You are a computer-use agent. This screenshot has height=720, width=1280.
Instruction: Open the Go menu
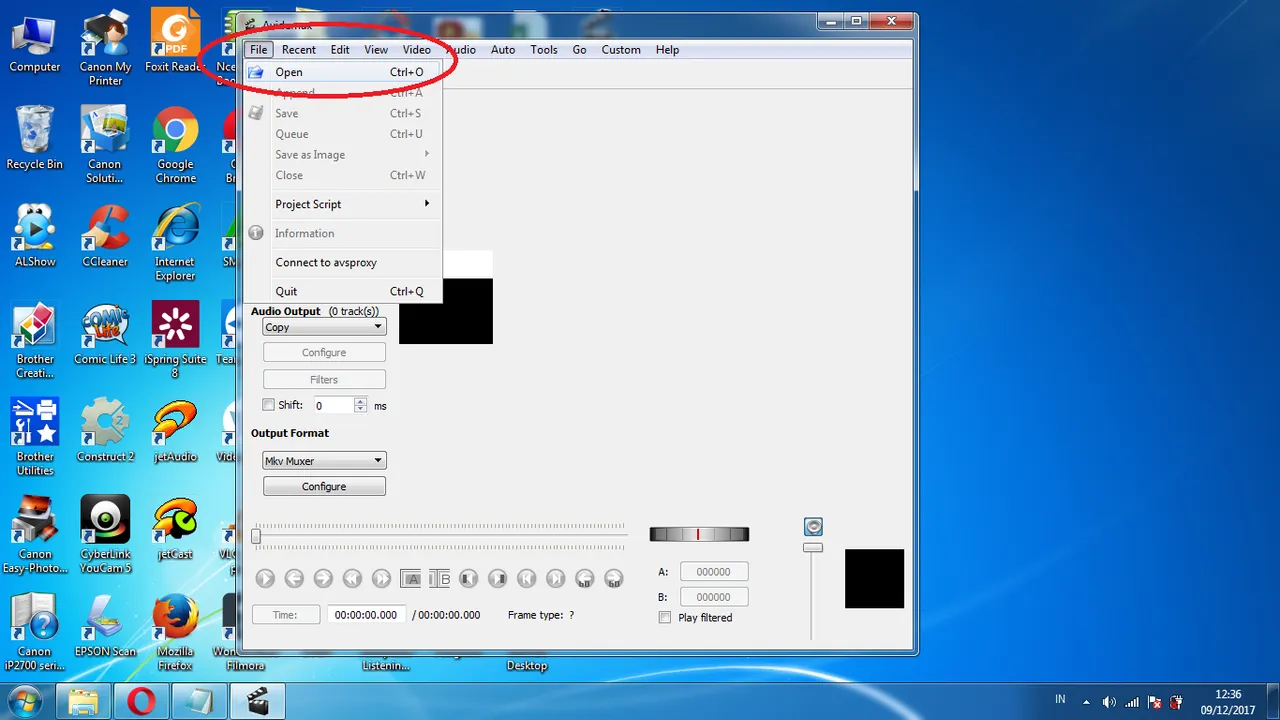pyautogui.click(x=579, y=50)
